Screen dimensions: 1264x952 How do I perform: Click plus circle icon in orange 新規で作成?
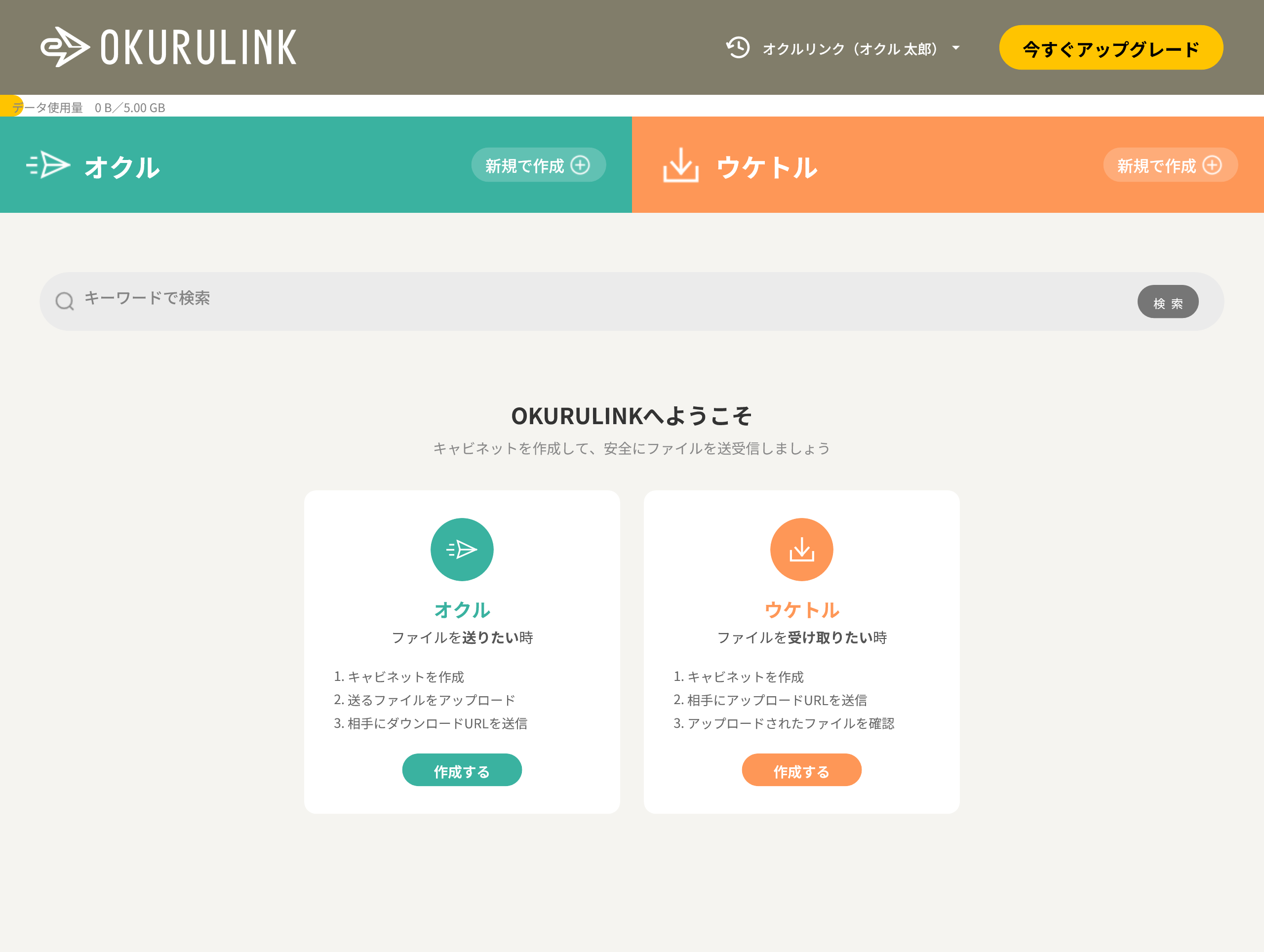[1212, 165]
